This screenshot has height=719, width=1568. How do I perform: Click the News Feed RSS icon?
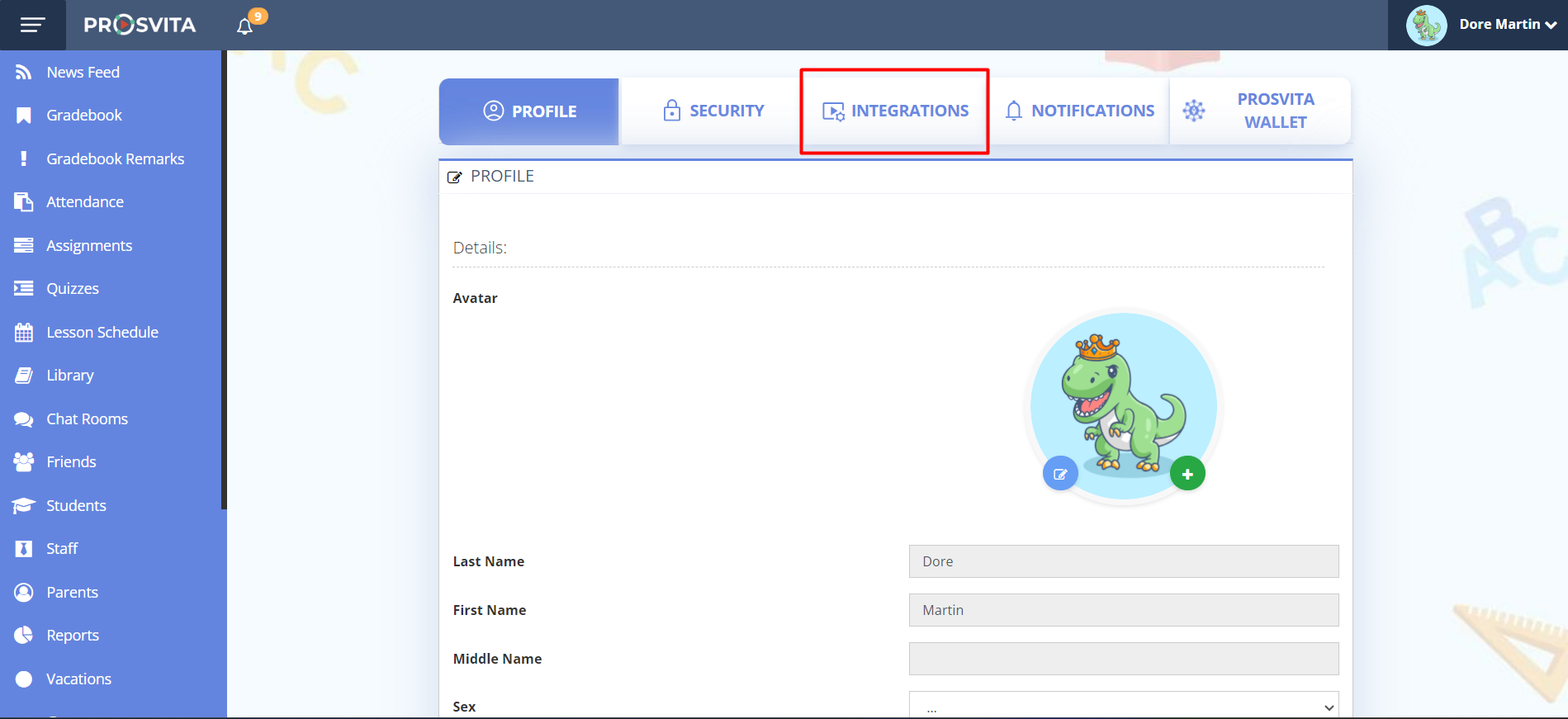tap(24, 73)
